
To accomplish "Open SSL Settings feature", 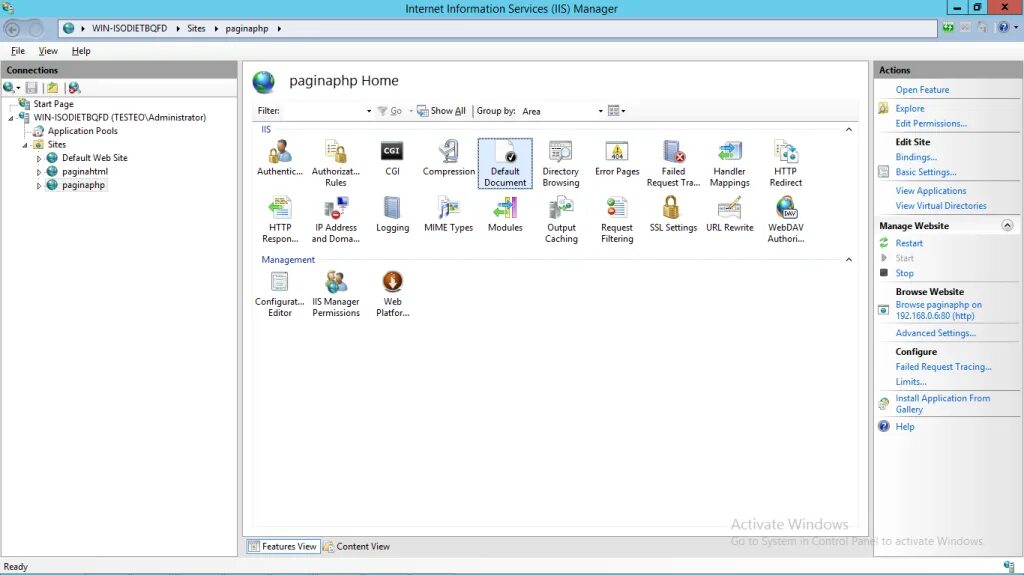I will point(673,214).
